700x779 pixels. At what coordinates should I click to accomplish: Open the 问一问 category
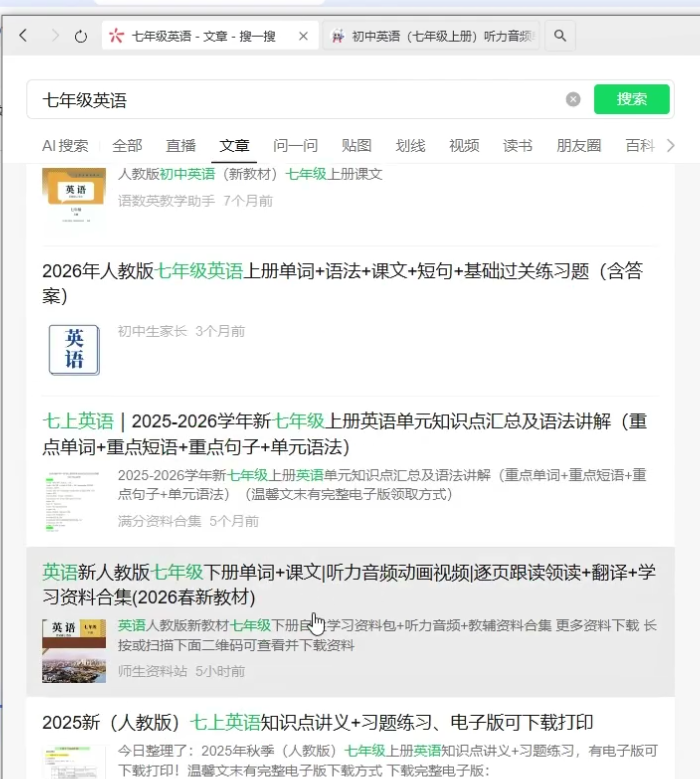(296, 146)
